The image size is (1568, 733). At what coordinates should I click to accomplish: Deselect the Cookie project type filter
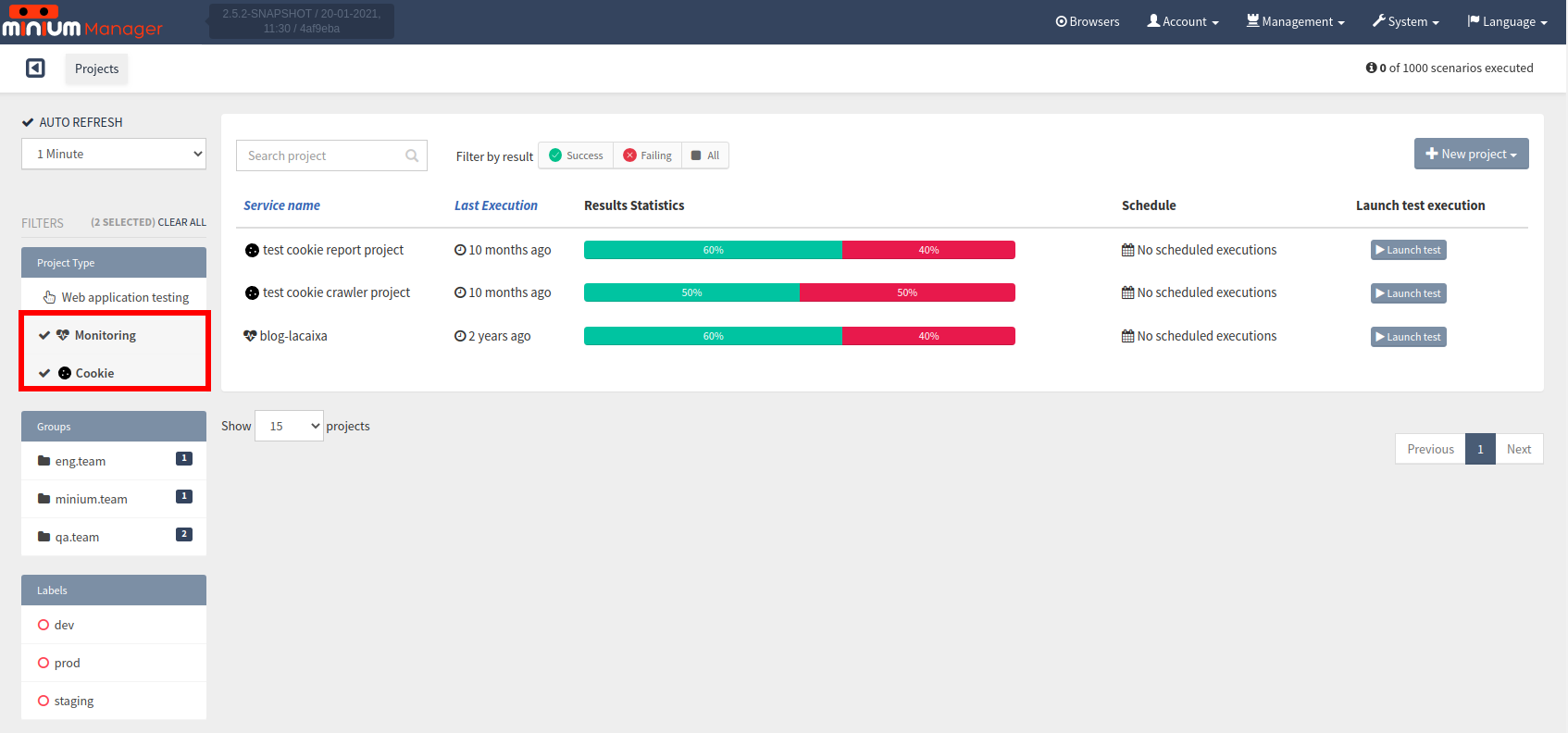click(x=114, y=373)
